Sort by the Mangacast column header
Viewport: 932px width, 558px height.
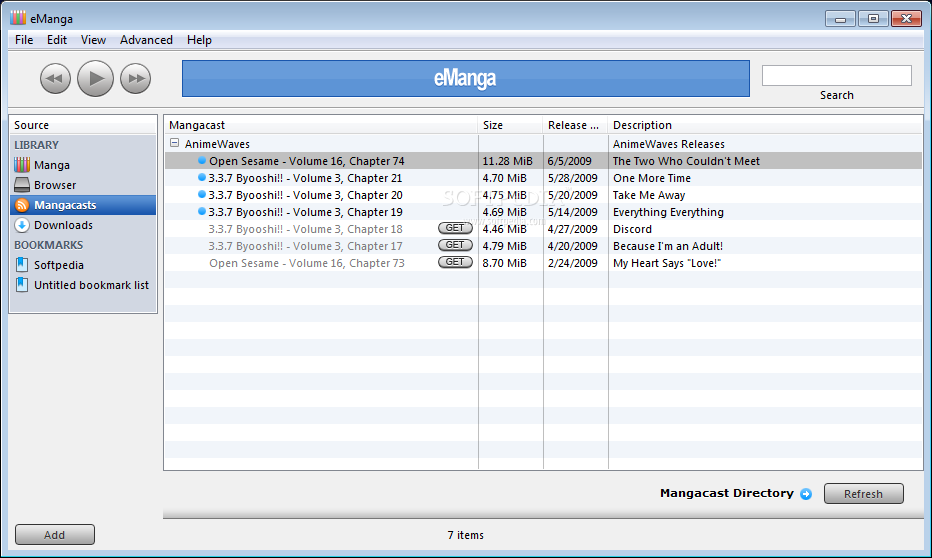320,125
